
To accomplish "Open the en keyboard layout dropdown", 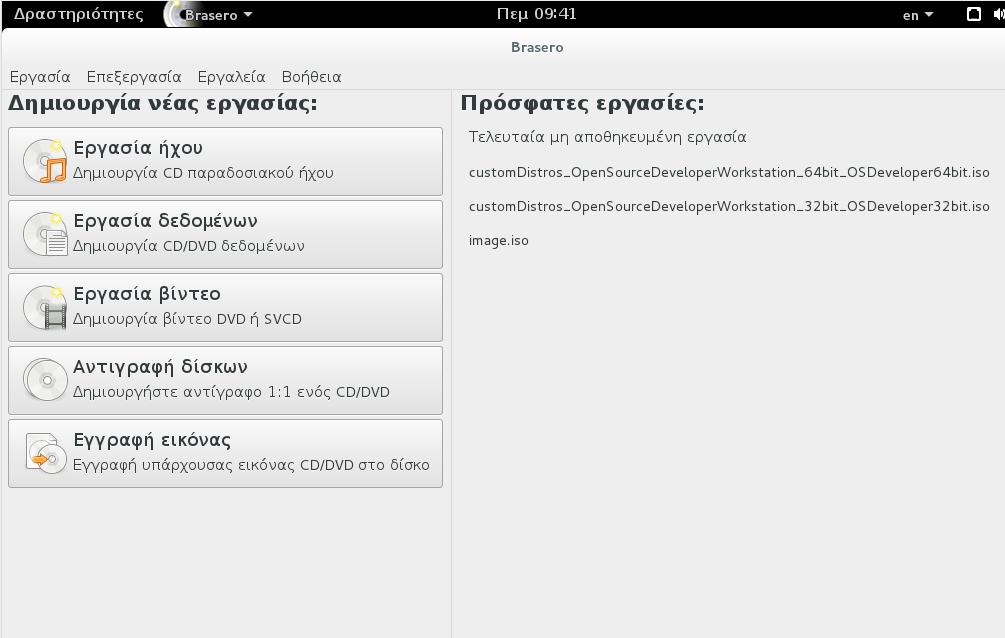I will tap(918, 15).
